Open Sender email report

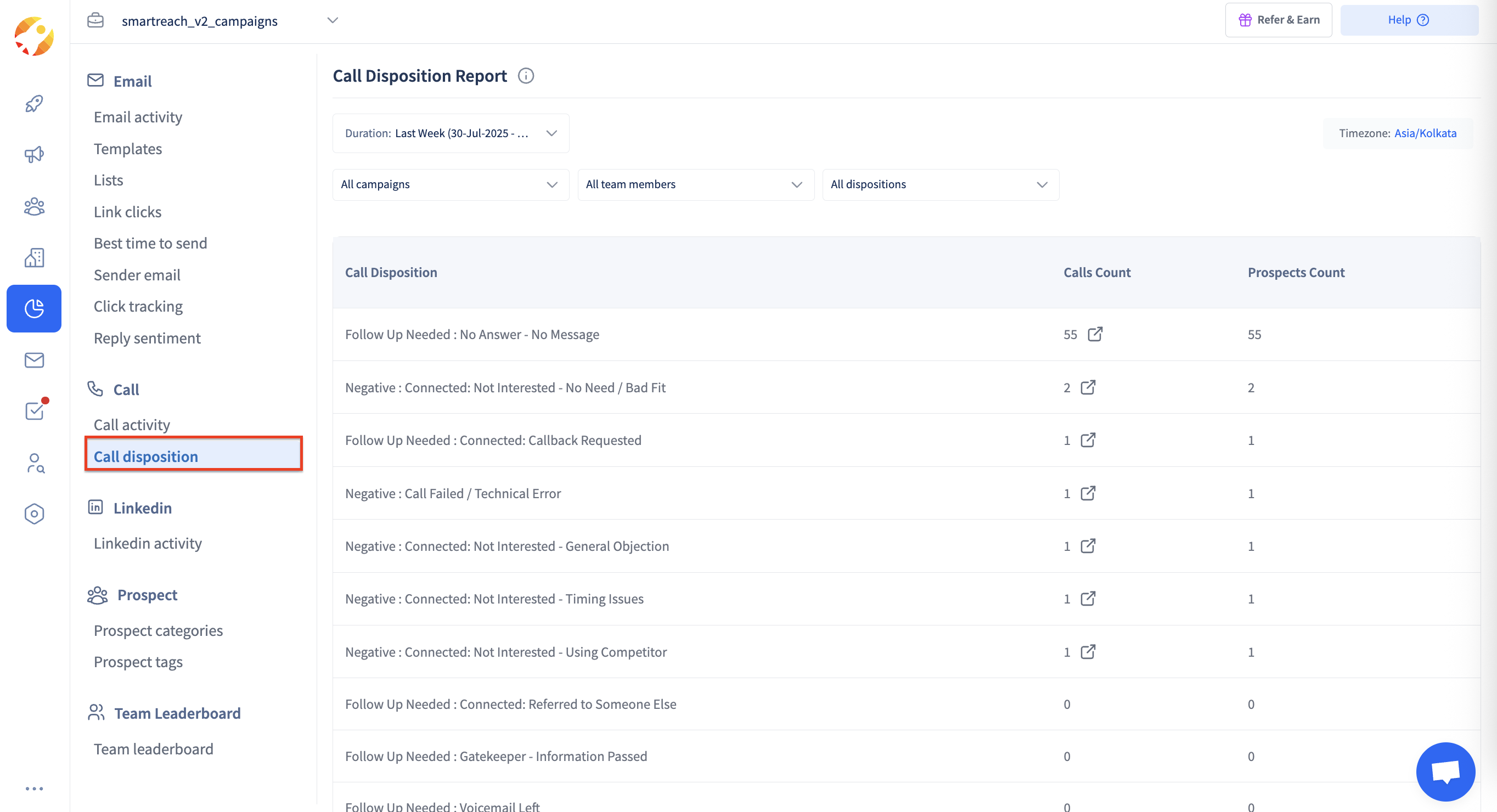click(x=137, y=275)
